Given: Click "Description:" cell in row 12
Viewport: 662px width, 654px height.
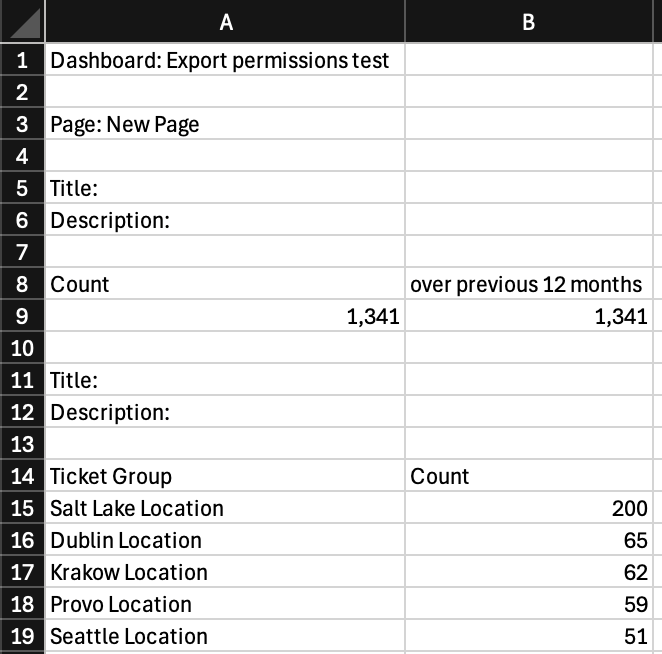Looking at the screenshot, I should pos(225,412).
